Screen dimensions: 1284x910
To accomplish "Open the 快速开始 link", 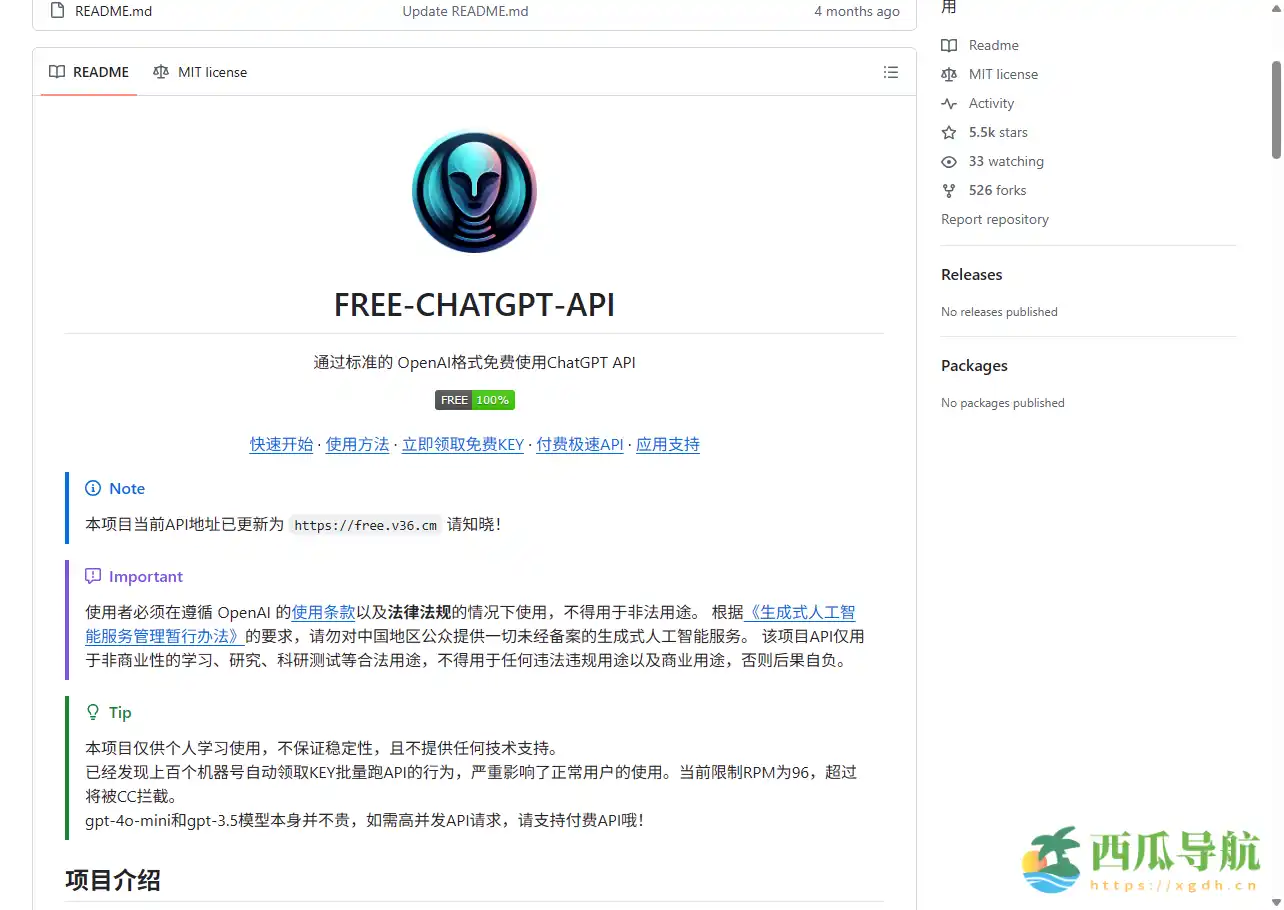I will click(x=281, y=444).
